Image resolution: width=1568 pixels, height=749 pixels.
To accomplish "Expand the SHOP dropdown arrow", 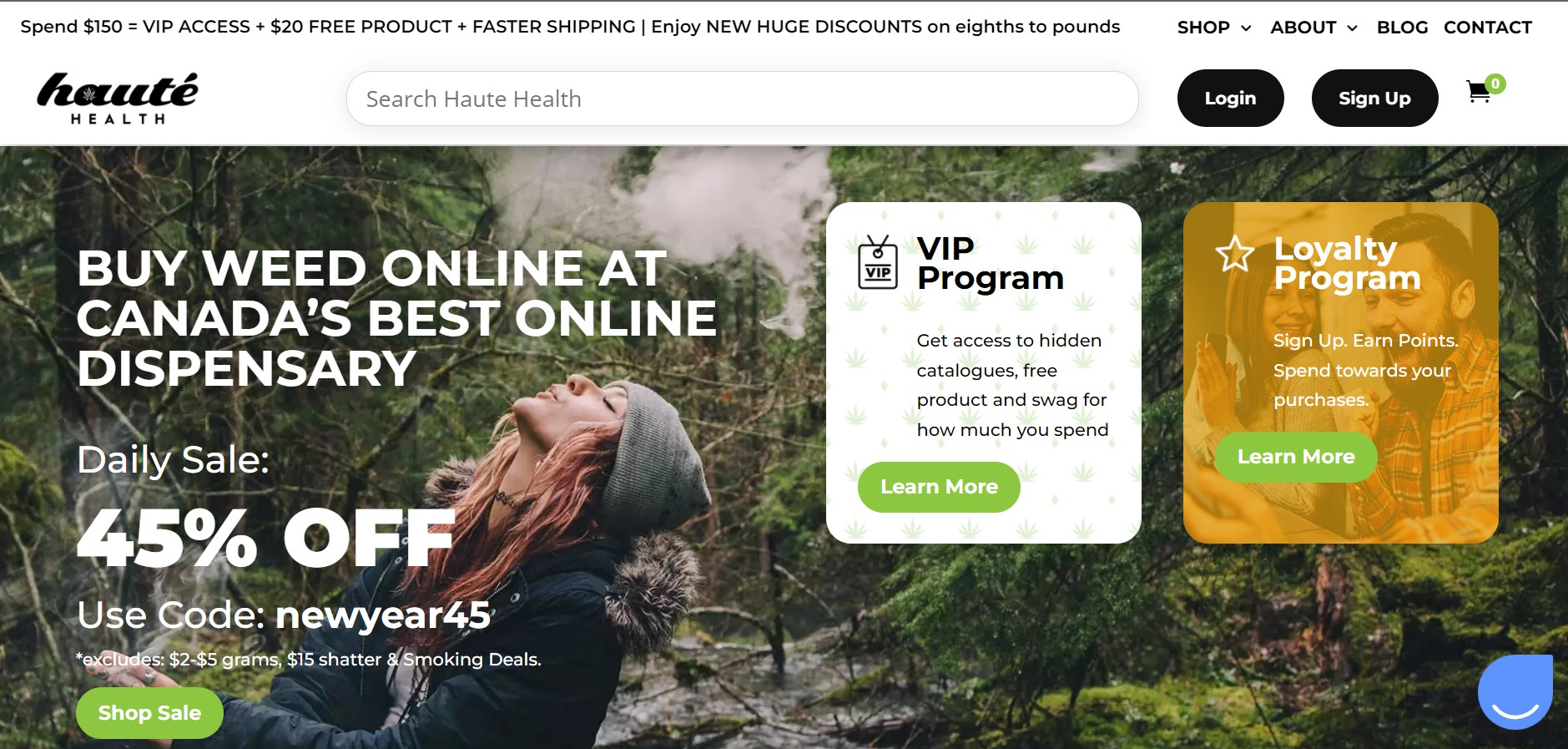I will pos(1246,28).
